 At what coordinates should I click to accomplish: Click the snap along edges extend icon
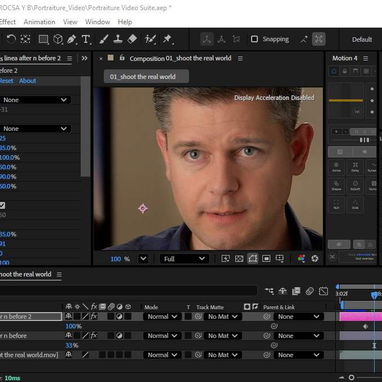tap(304, 39)
